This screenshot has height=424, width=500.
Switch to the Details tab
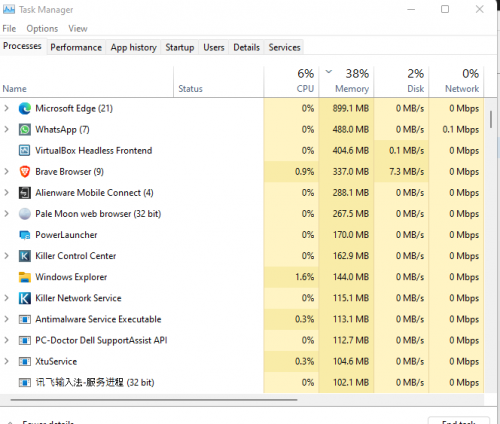[x=246, y=47]
